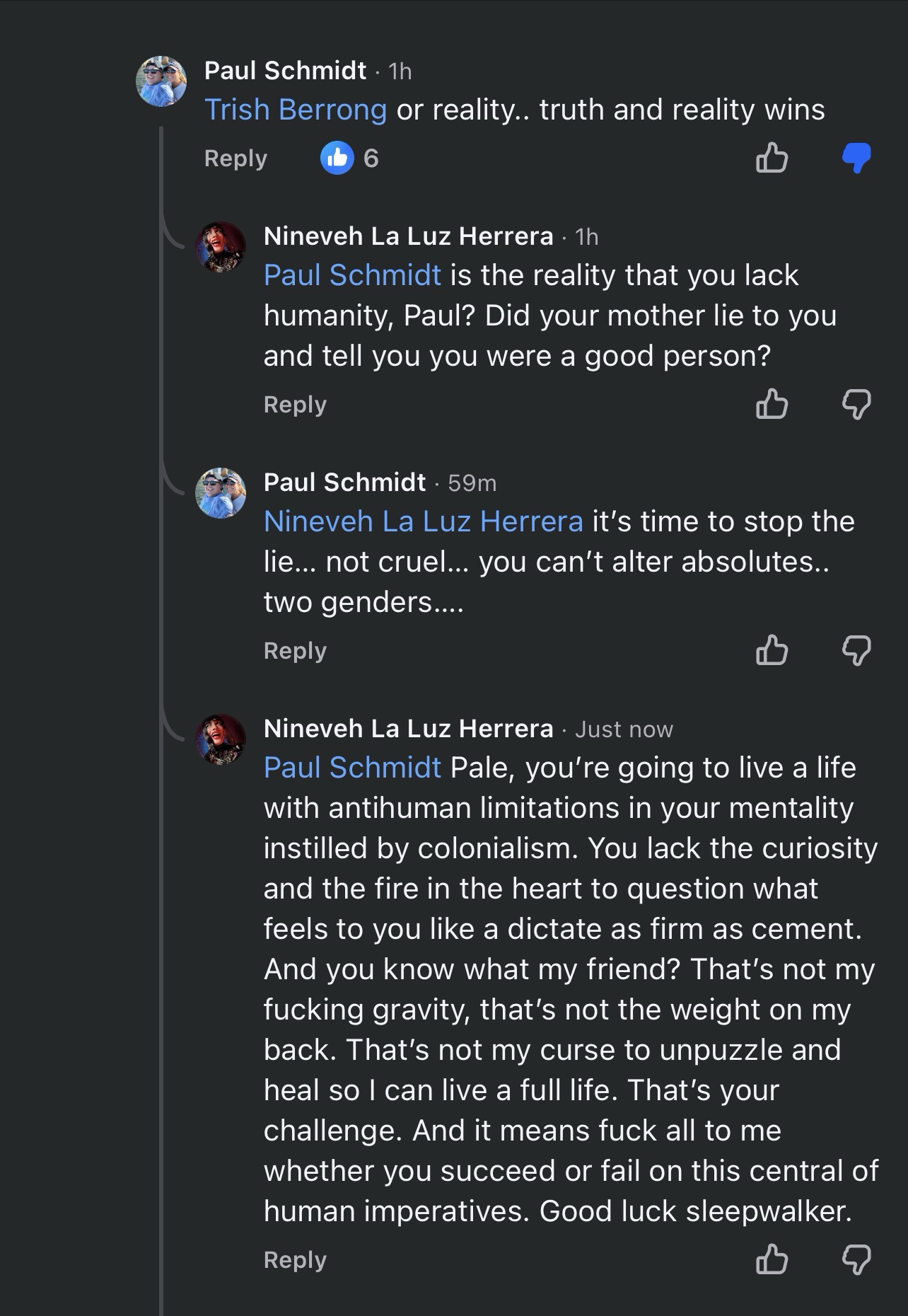Open the blue like reaction count of 6
The height and width of the screenshot is (1316, 908).
(x=350, y=158)
